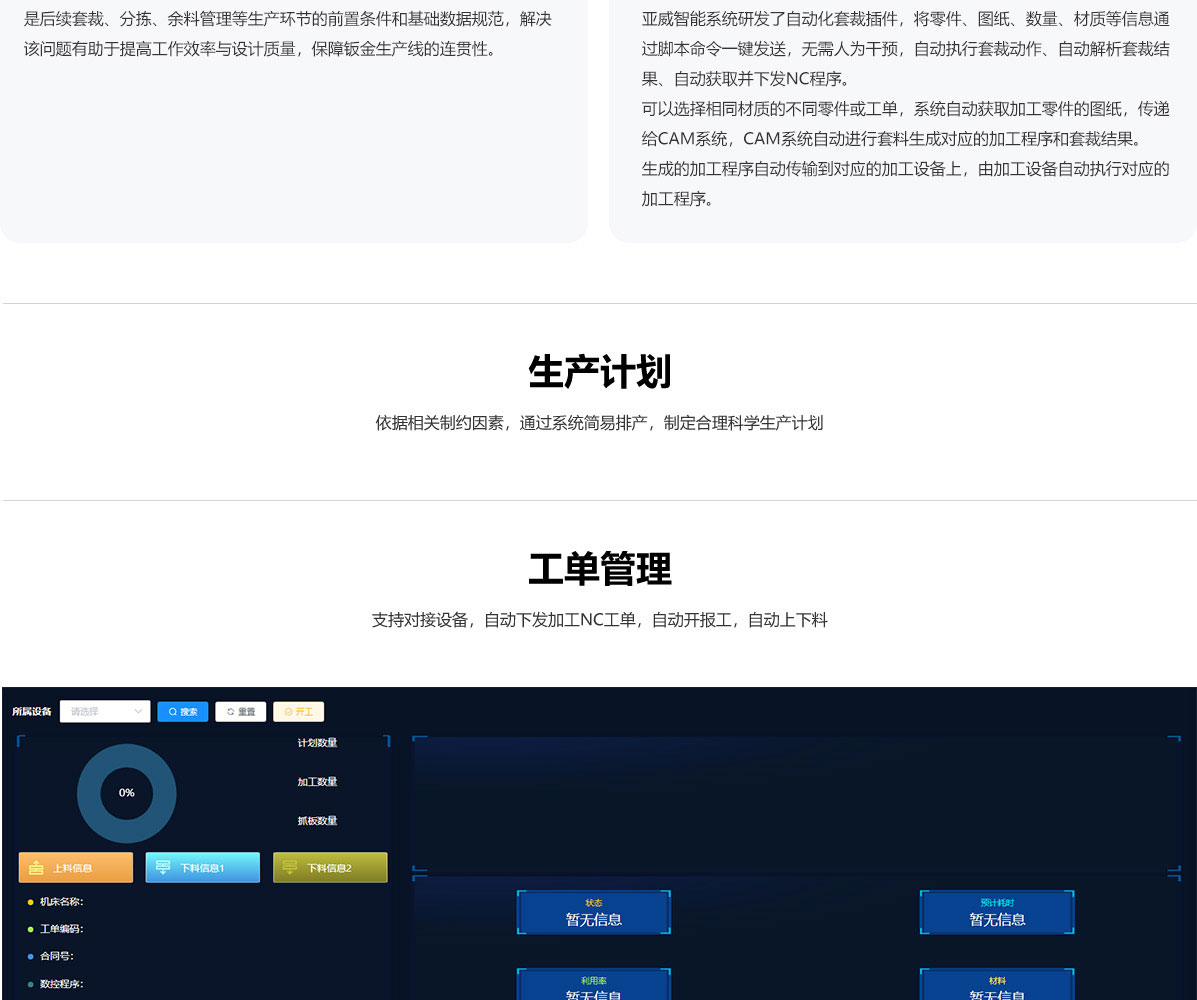Click the 下料信息2 unloading icon
This screenshot has height=1000, width=1197.
click(290, 868)
